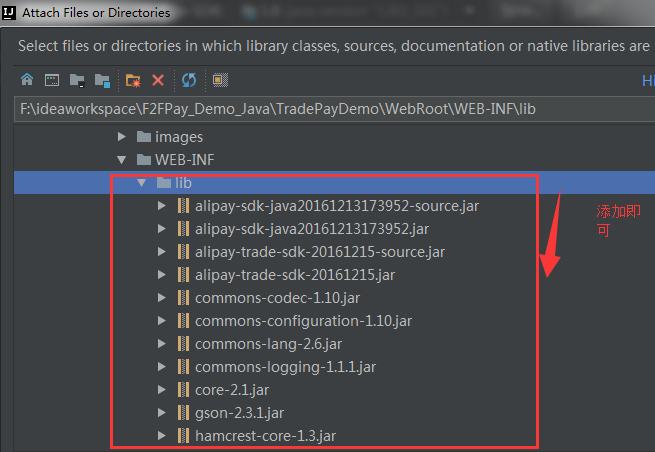Click jar icon of hamcrest-core-1.3.jar

(183, 435)
